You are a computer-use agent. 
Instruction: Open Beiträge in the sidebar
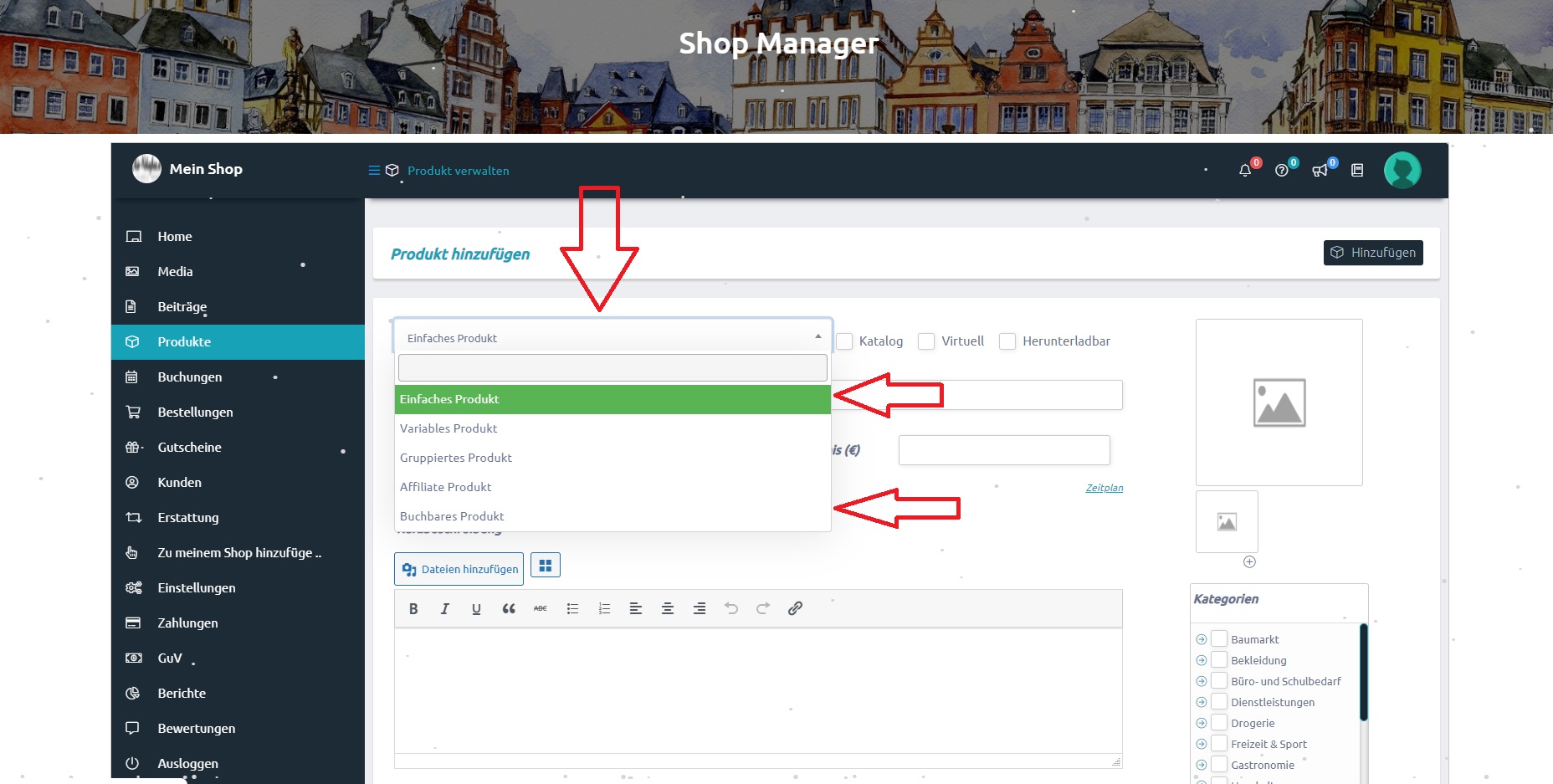click(x=238, y=307)
